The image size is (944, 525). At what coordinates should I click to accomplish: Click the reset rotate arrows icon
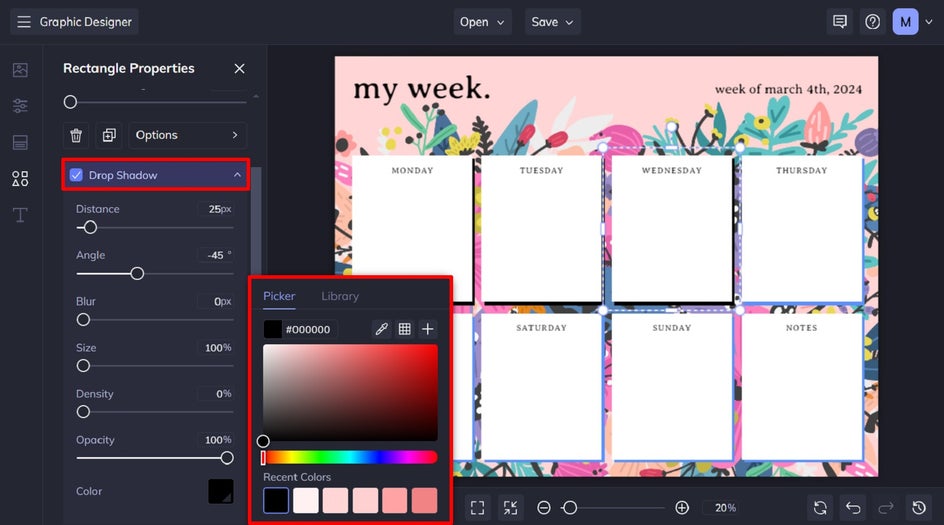pos(820,508)
